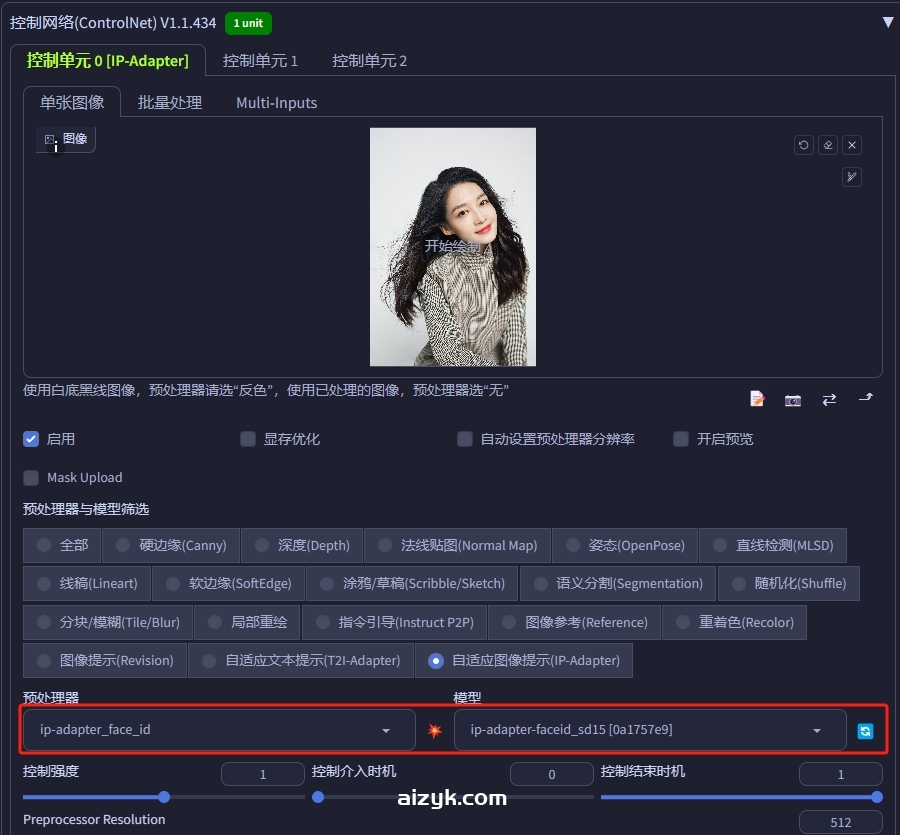Switch to the 控制单元 1 tab

(x=260, y=61)
